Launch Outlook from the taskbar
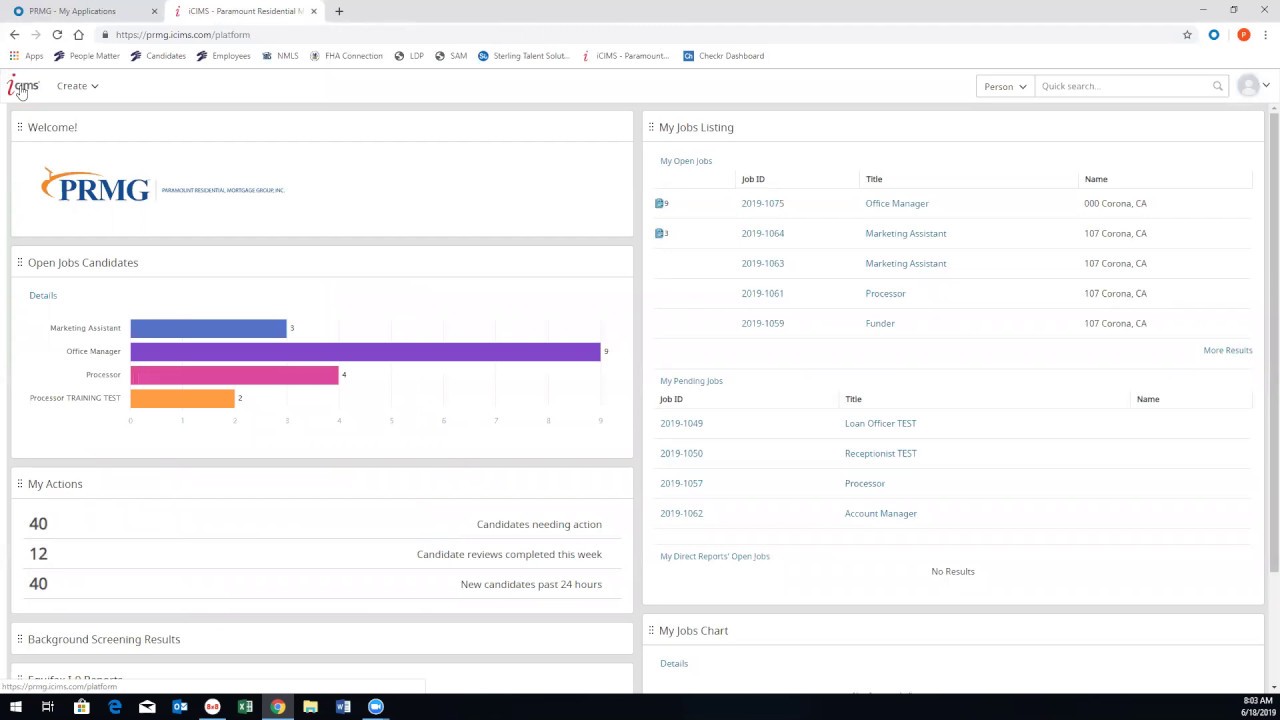The height and width of the screenshot is (720, 1280). pyautogui.click(x=180, y=707)
